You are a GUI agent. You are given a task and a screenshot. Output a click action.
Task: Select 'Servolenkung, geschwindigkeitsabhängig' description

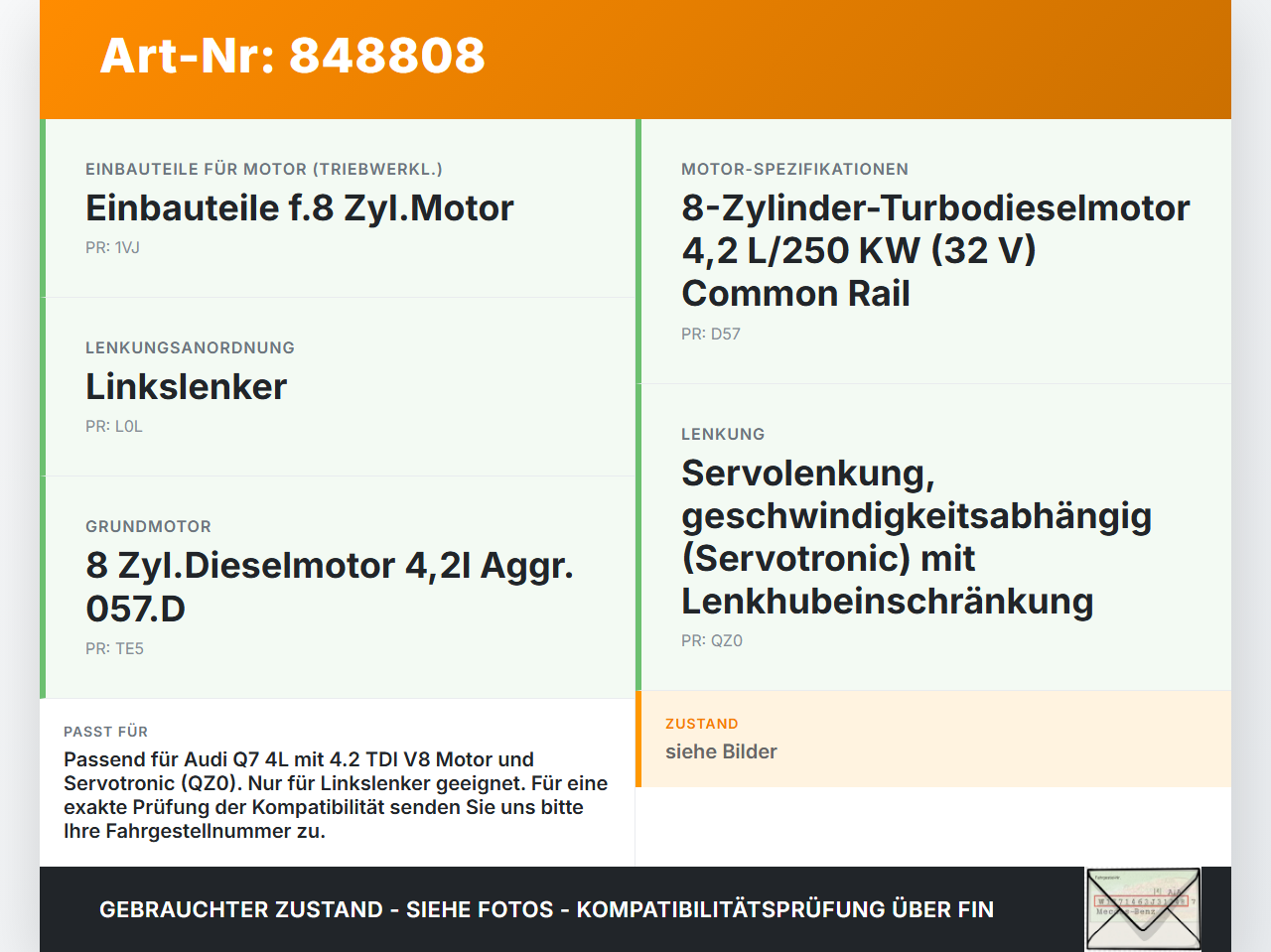pyautogui.click(x=917, y=537)
